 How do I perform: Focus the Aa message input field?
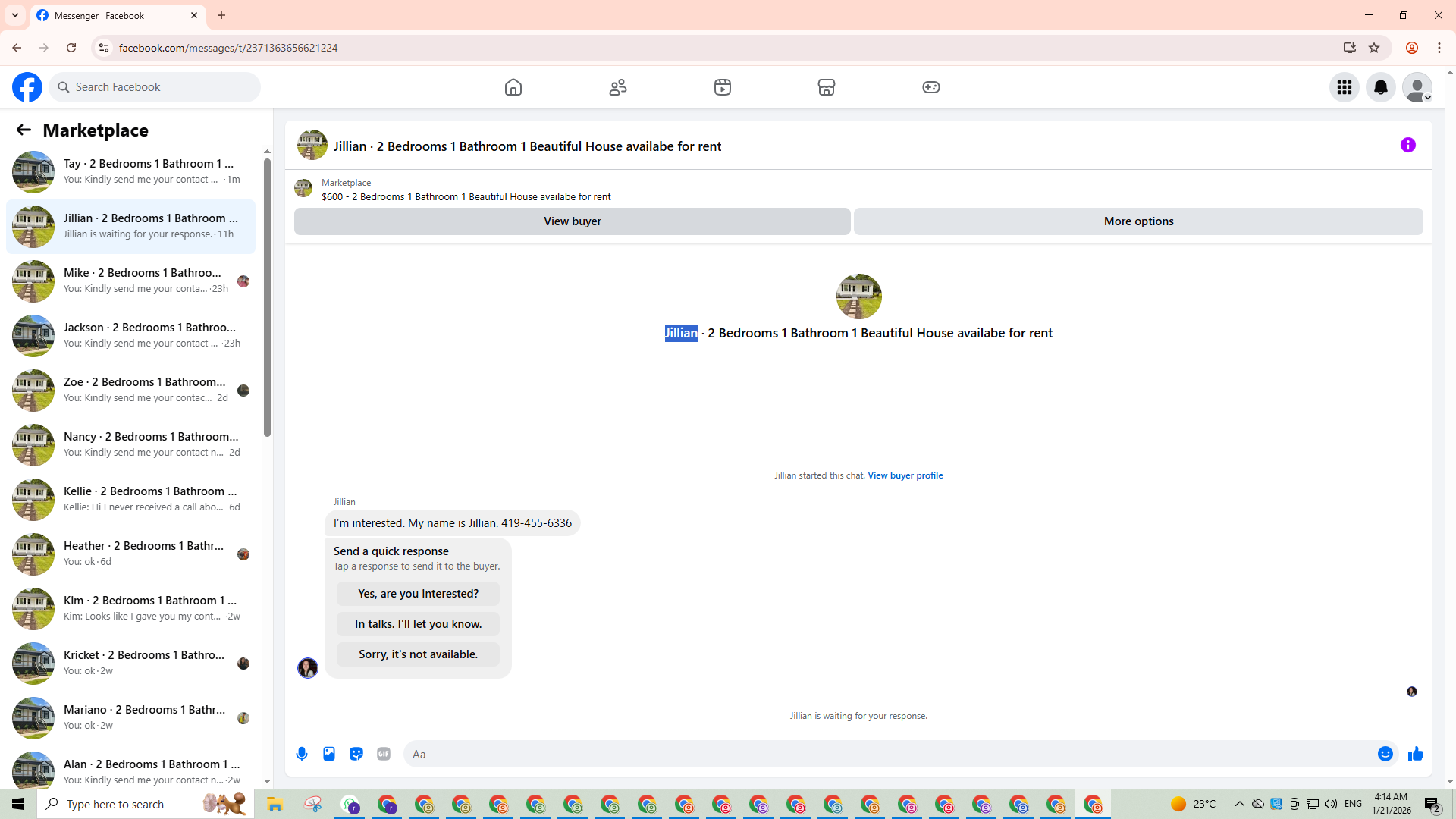887,754
